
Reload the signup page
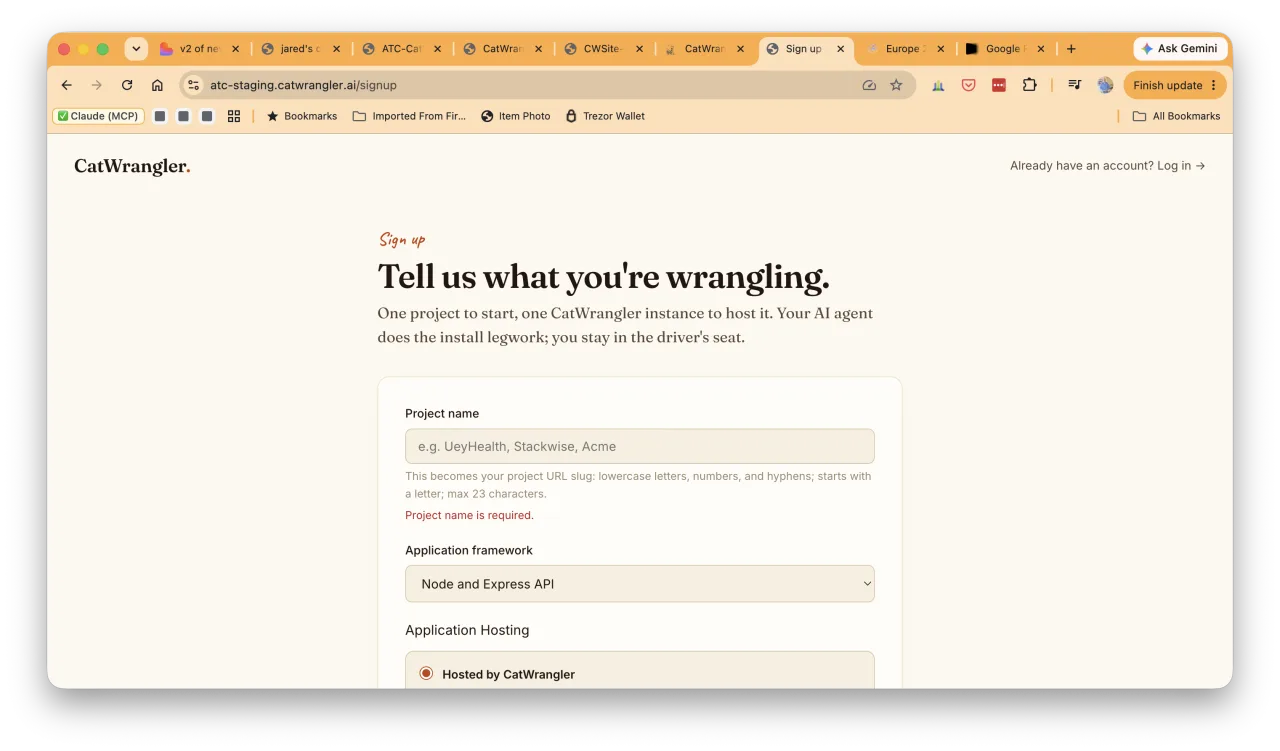coord(127,85)
